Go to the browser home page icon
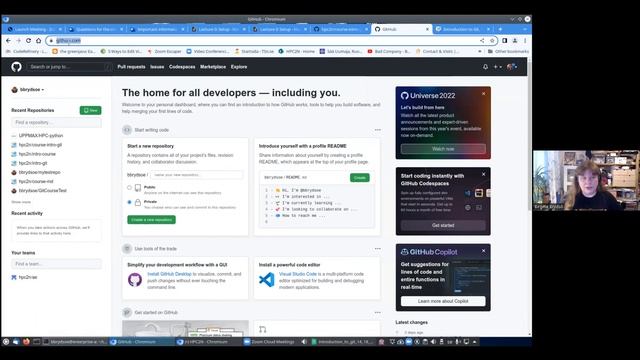Screen dimensions: 640x360 click(x=38, y=40)
